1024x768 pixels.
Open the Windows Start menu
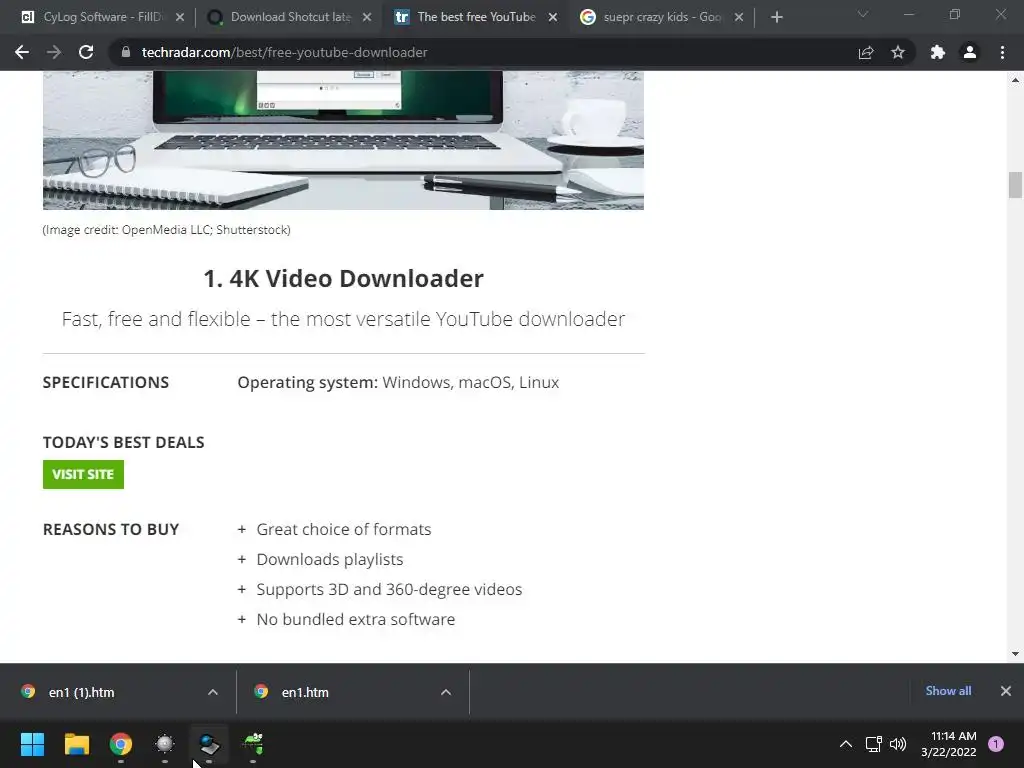tap(32, 744)
